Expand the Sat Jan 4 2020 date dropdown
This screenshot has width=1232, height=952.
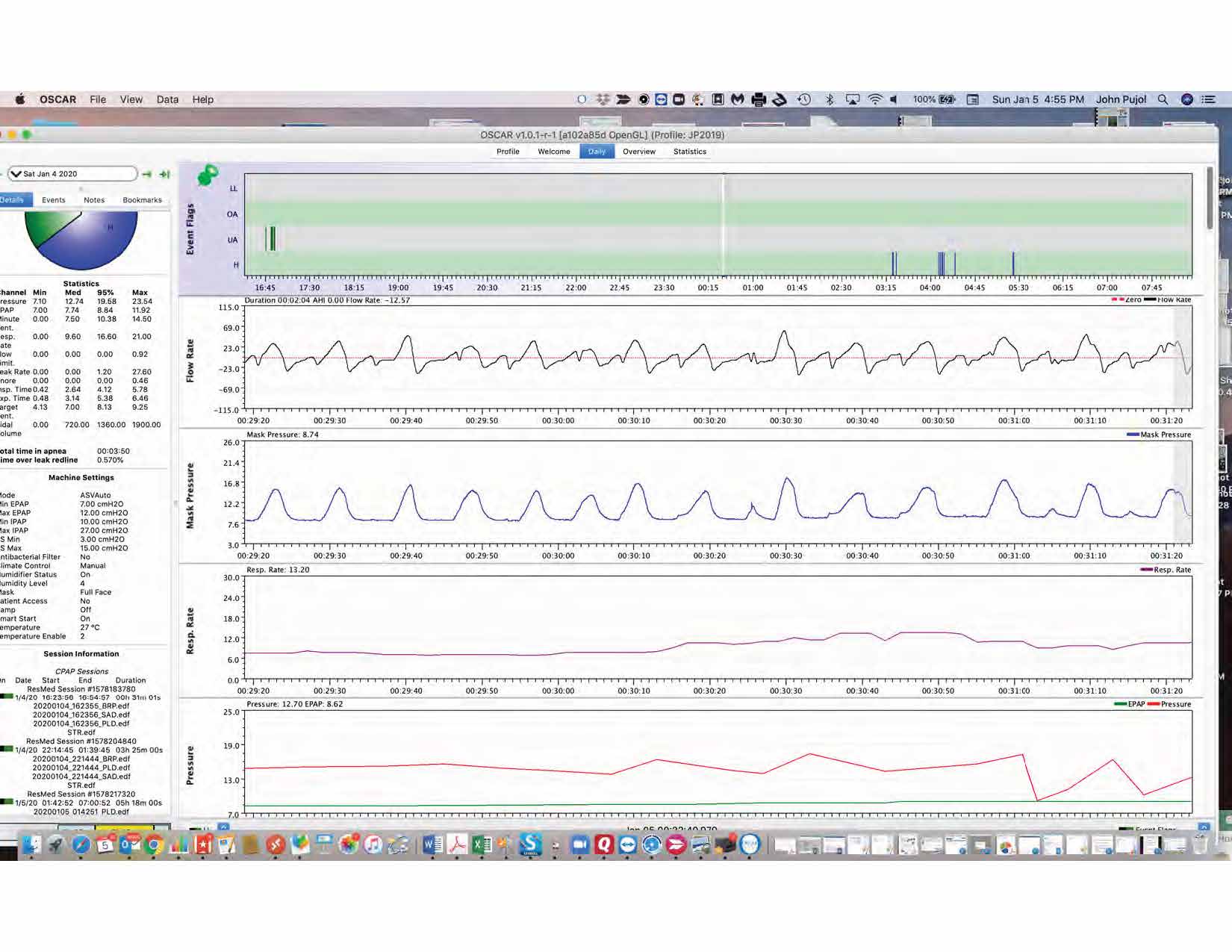(x=72, y=174)
